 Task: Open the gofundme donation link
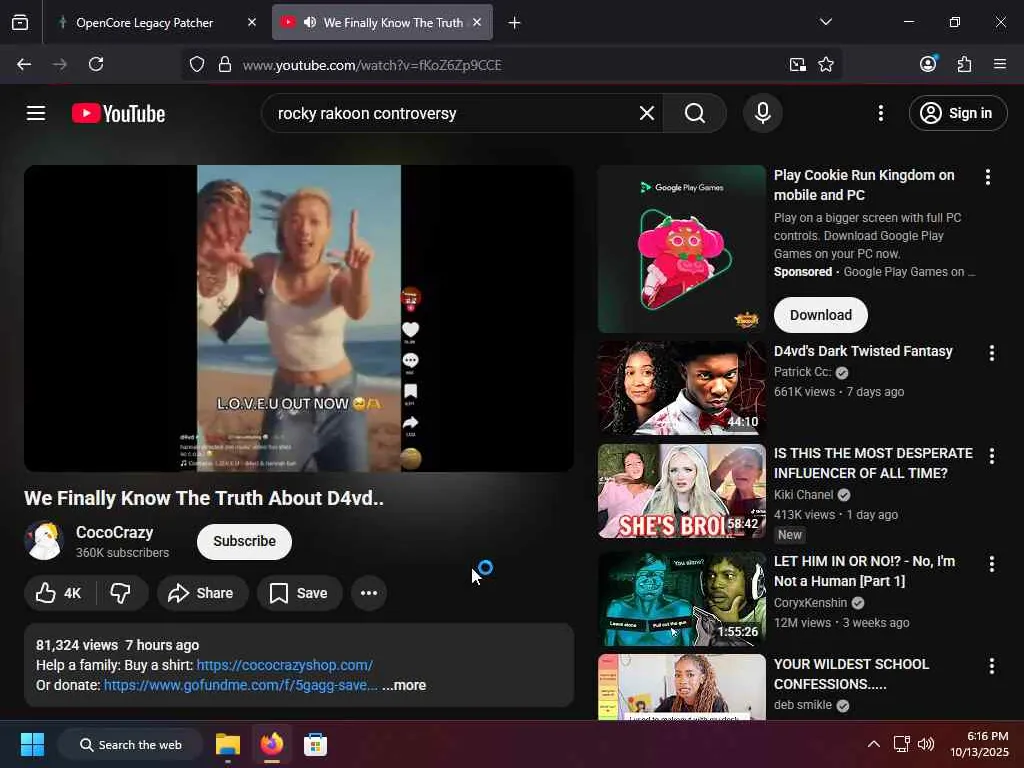tap(240, 685)
